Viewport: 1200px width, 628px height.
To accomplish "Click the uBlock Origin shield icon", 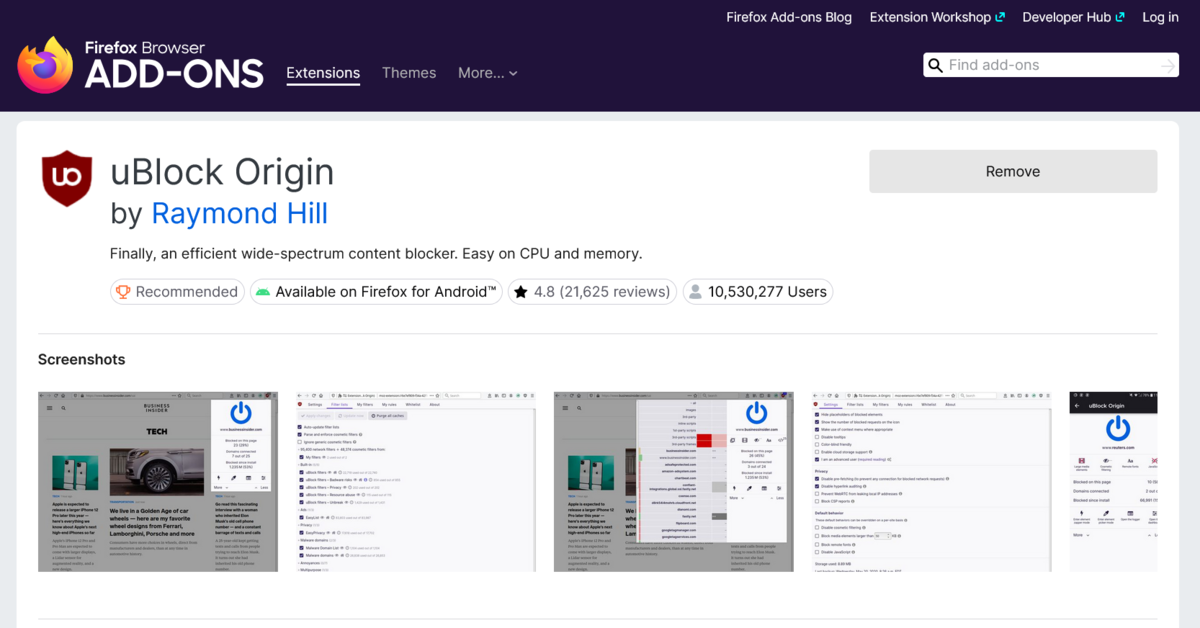I will click(x=67, y=179).
